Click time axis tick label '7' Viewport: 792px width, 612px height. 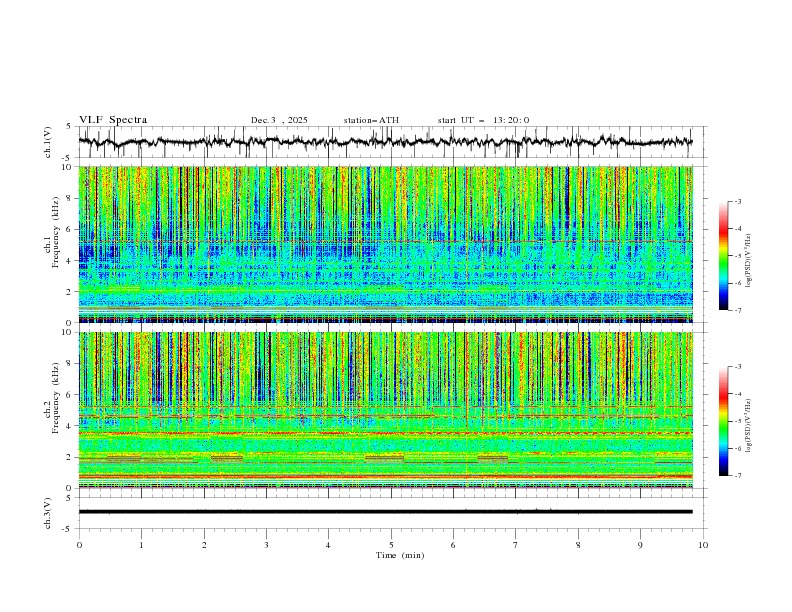516,545
